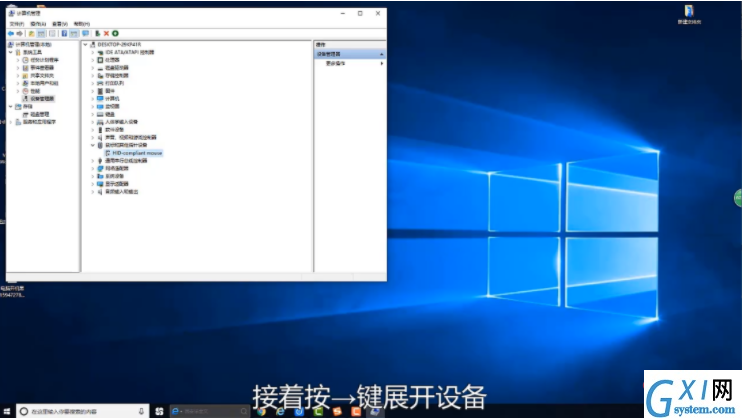Open the 帮助(H) Help menu
Screen dimensions: 742x418
click(81, 24)
